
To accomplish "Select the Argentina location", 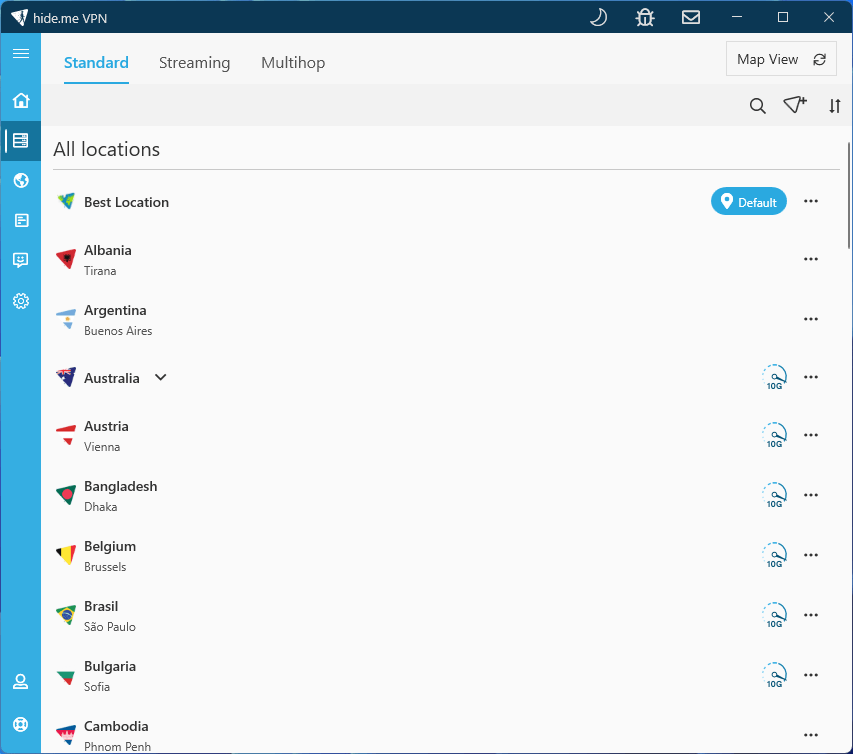I will [x=446, y=319].
